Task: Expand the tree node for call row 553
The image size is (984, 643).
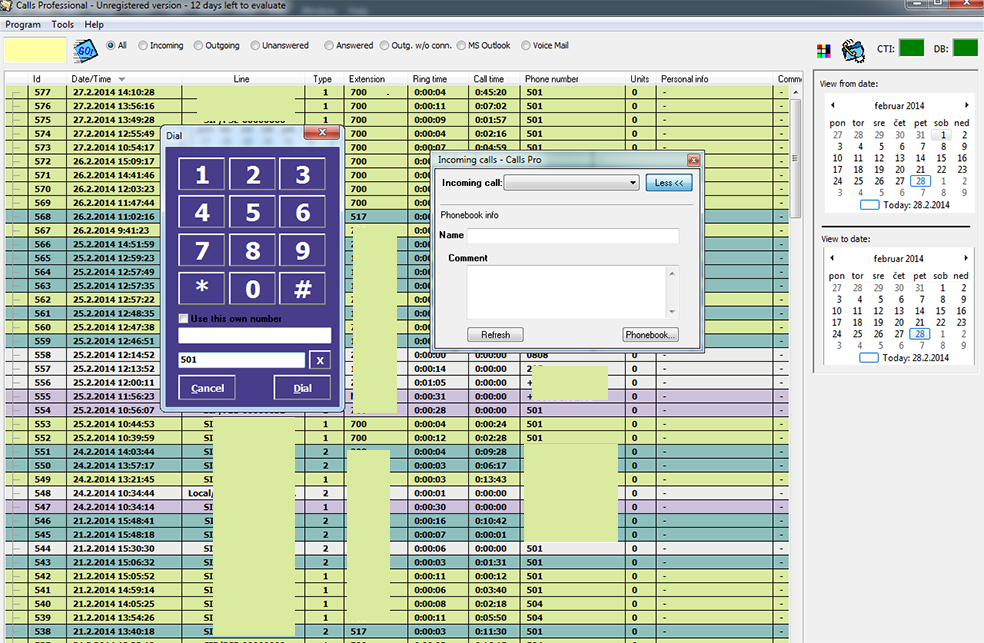Action: tap(16, 424)
